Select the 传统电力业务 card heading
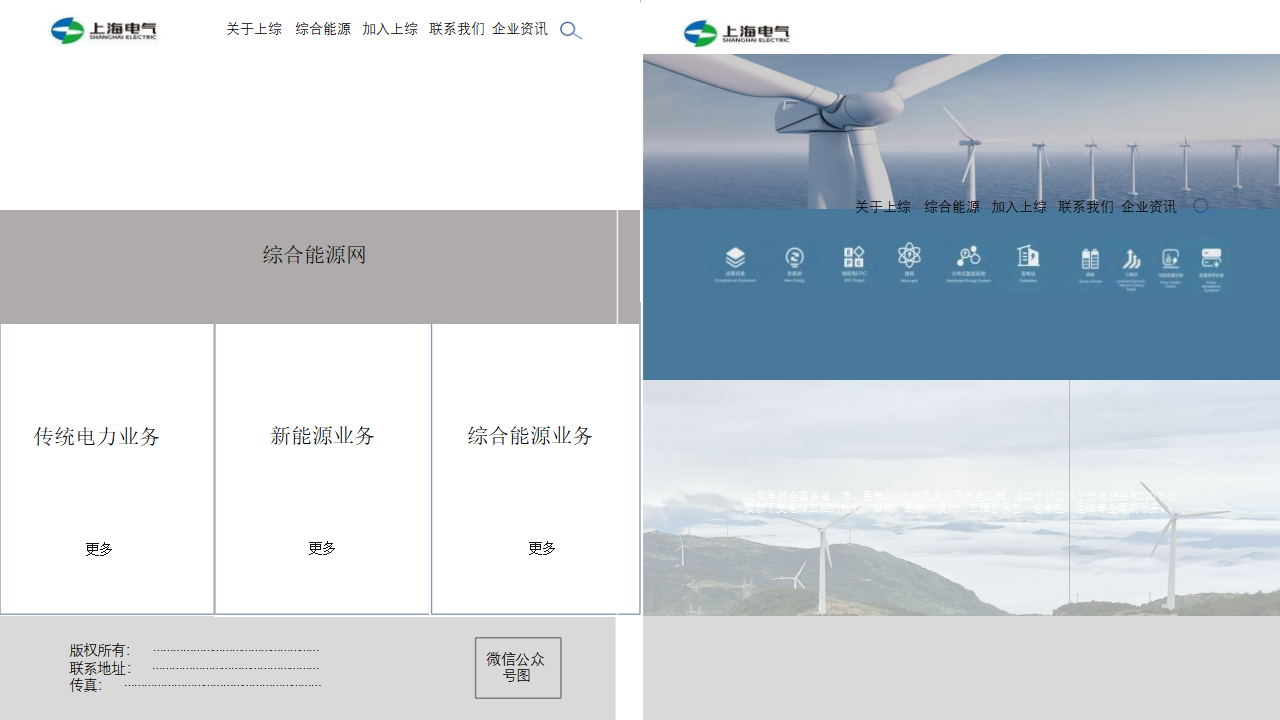Viewport: 1280px width, 720px height. point(97,437)
